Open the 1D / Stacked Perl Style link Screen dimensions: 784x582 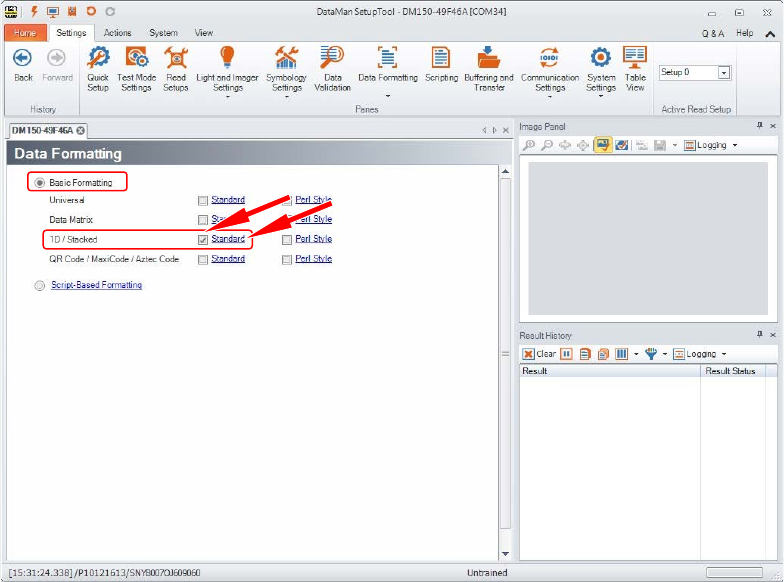pyautogui.click(x=314, y=238)
